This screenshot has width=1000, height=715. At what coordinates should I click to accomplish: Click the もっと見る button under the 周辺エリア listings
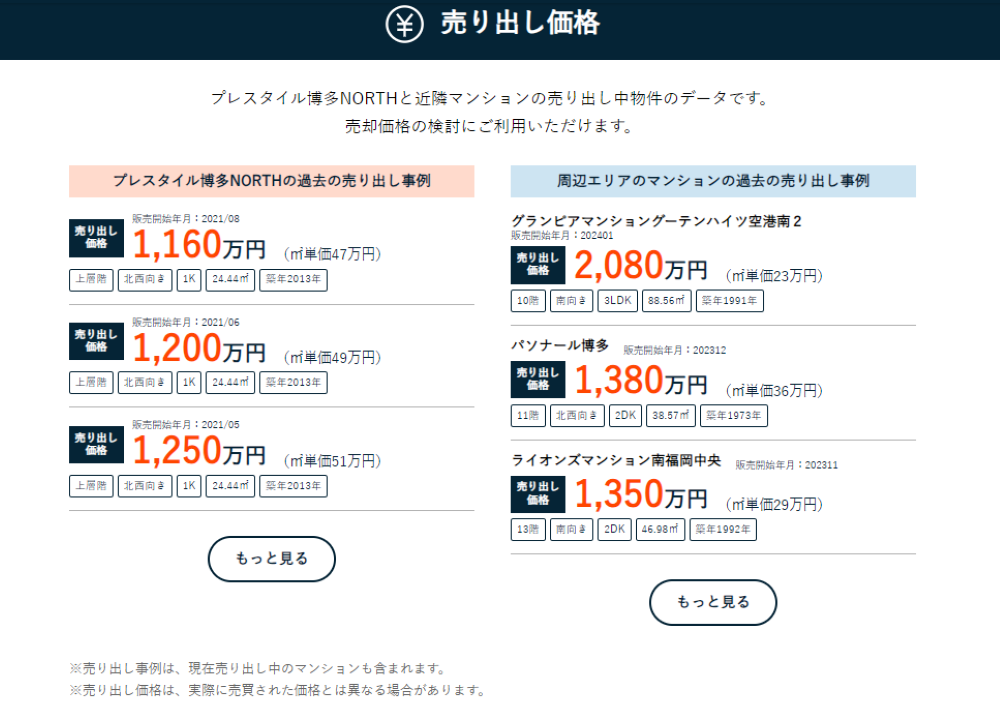(x=713, y=602)
